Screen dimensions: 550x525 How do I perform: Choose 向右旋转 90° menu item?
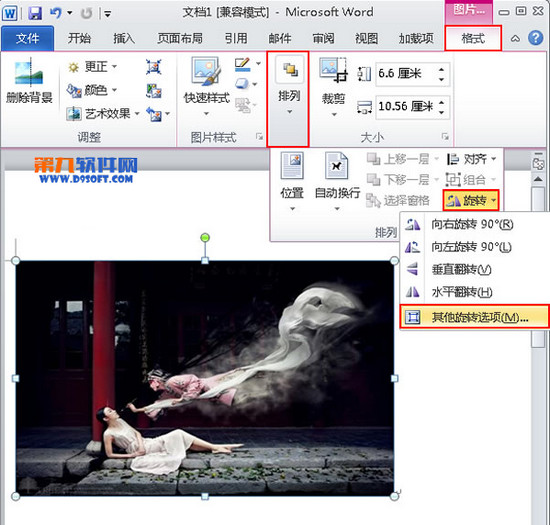(x=474, y=224)
